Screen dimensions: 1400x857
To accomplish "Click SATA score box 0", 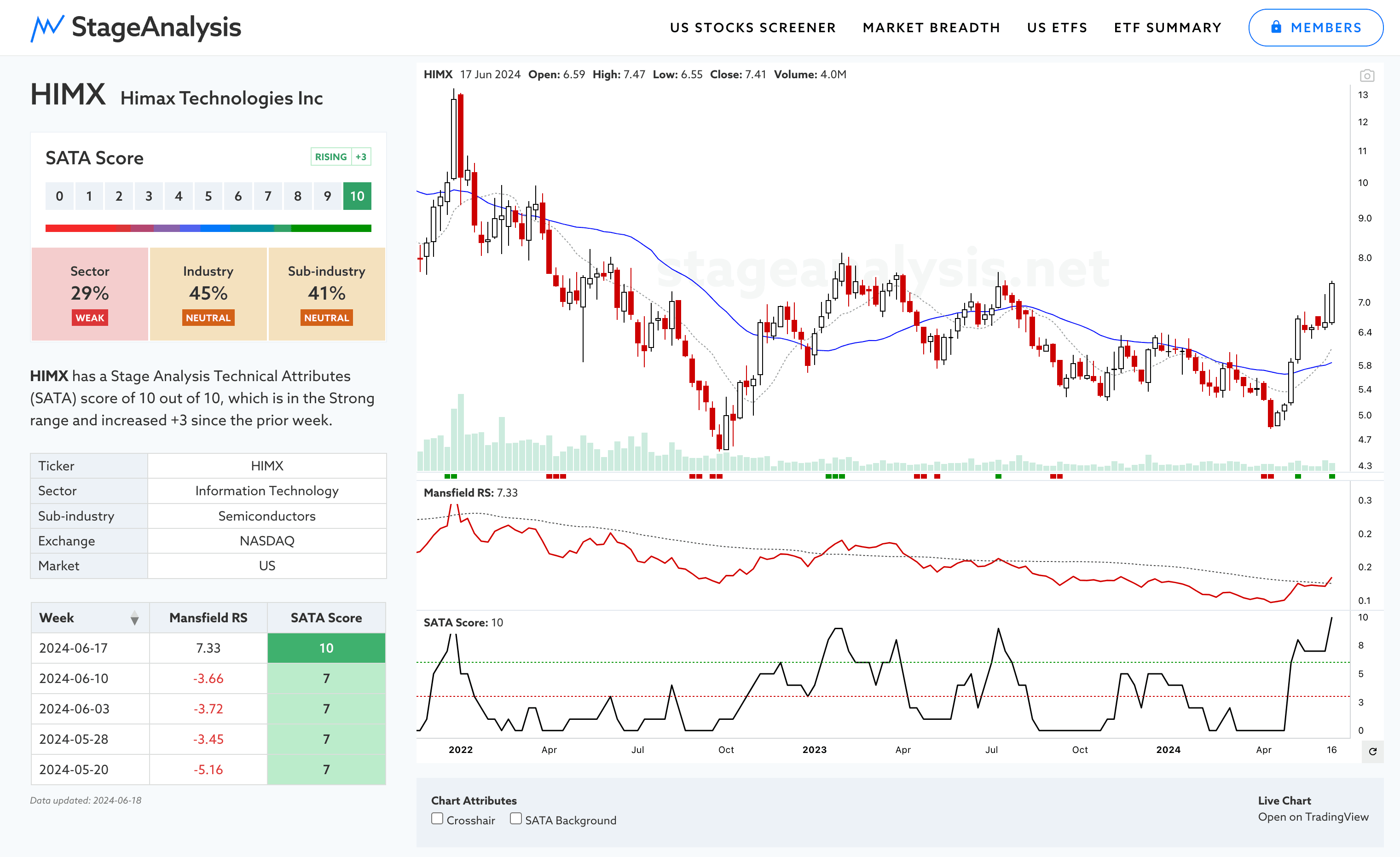I will (x=60, y=196).
